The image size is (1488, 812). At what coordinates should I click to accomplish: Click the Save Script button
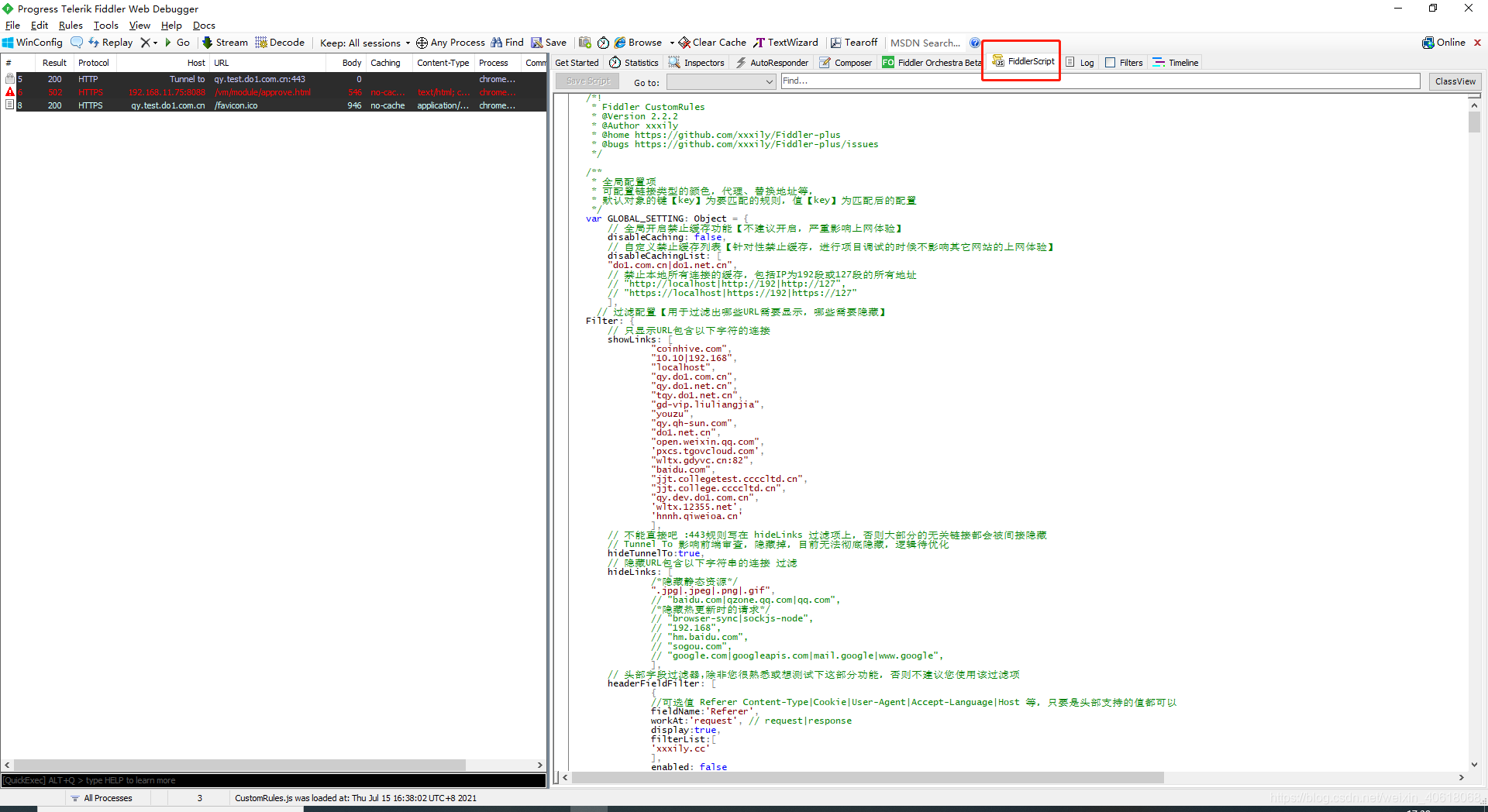coord(588,81)
